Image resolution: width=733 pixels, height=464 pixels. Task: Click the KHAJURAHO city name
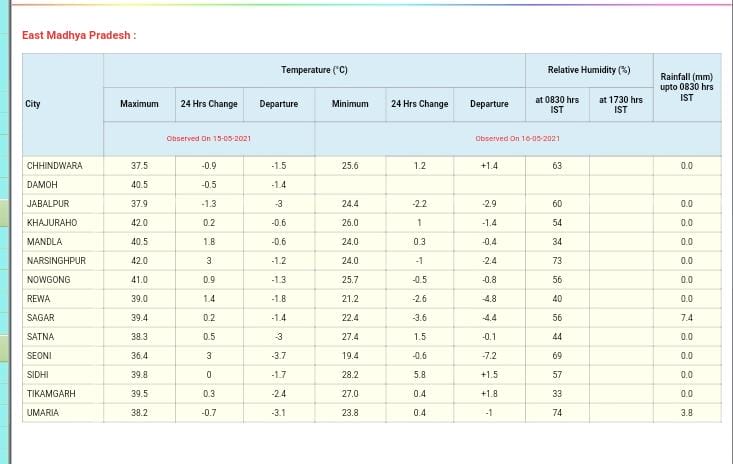coord(52,223)
